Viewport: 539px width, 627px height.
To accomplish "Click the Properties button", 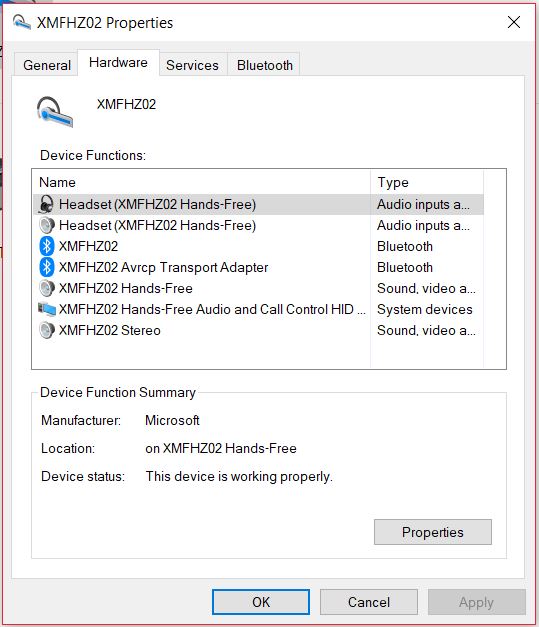I will tap(433, 532).
